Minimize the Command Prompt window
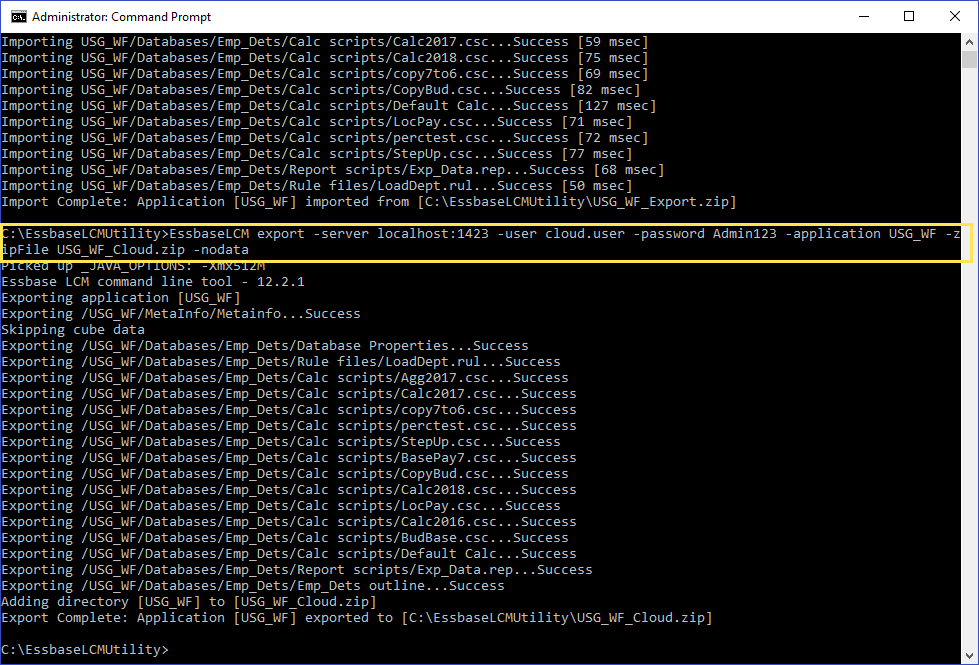 point(863,16)
